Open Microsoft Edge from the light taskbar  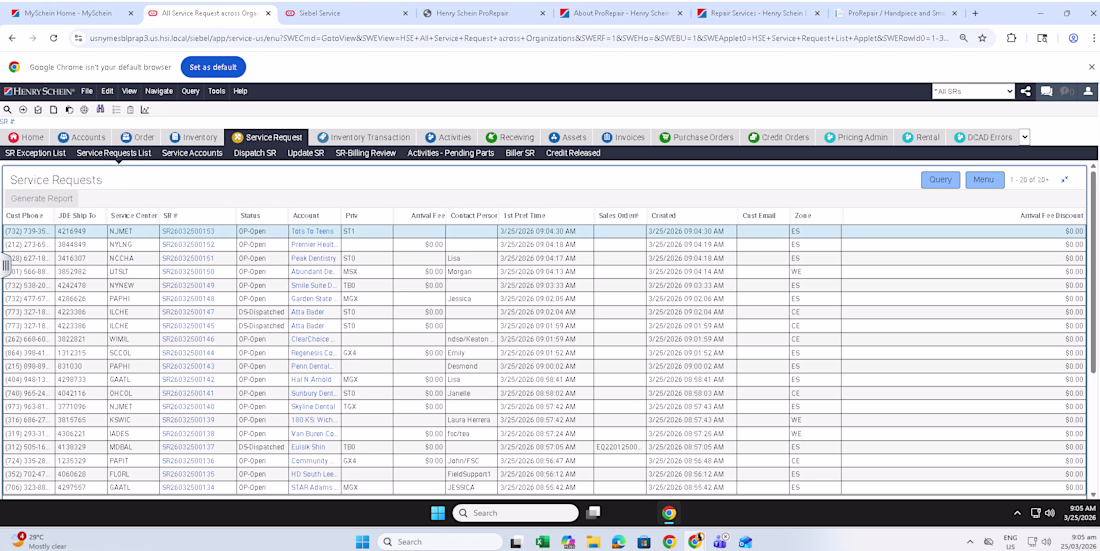pos(618,542)
